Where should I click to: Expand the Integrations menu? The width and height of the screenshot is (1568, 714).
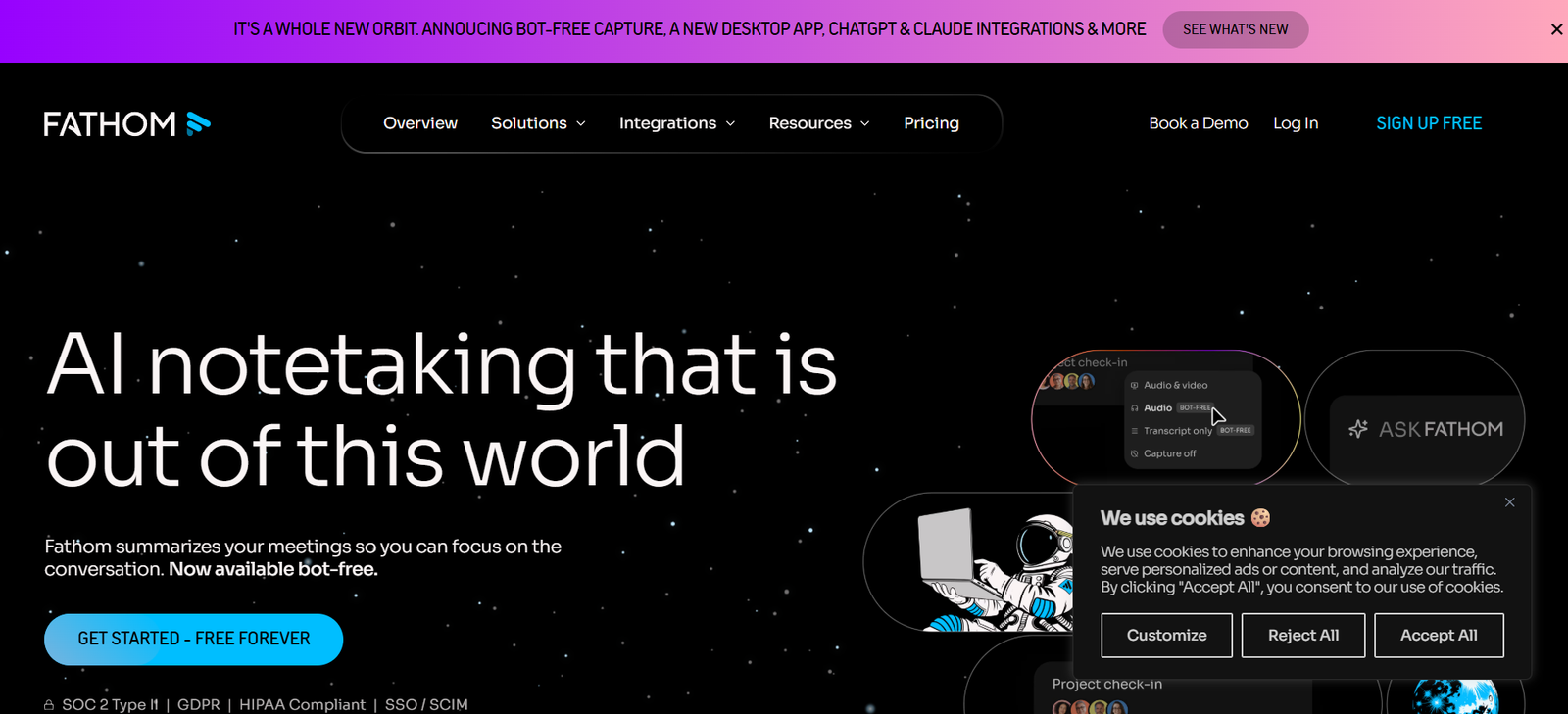(x=677, y=123)
